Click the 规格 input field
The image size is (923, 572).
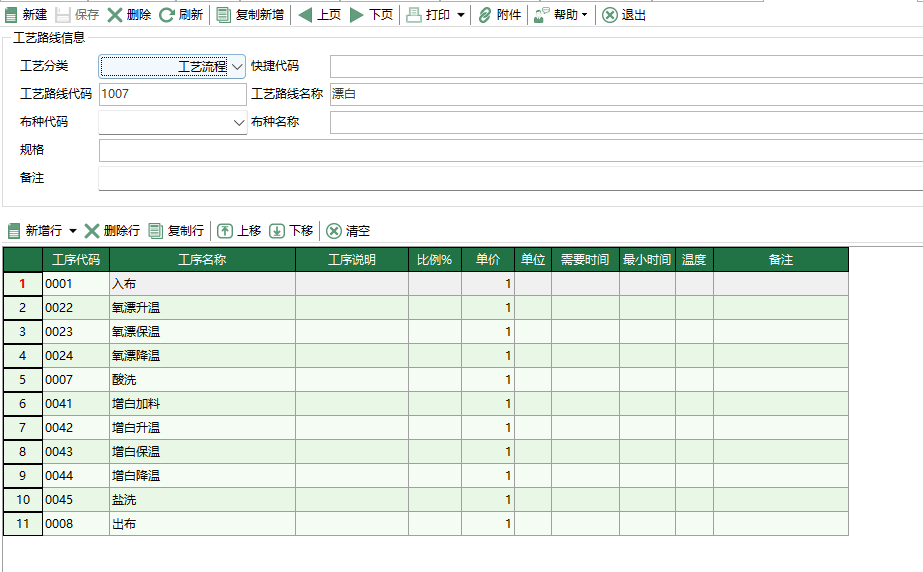pos(511,151)
